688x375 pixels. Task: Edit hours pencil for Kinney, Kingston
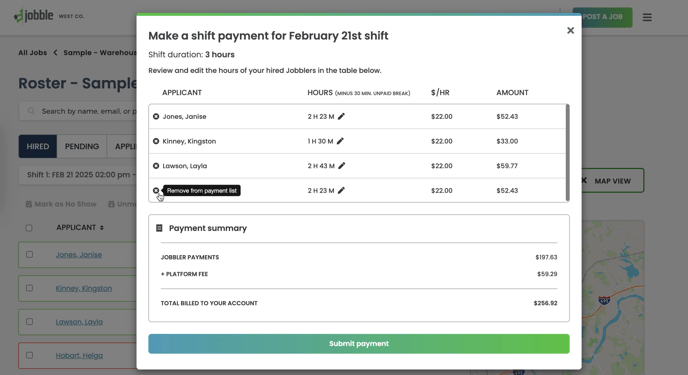[x=340, y=141]
